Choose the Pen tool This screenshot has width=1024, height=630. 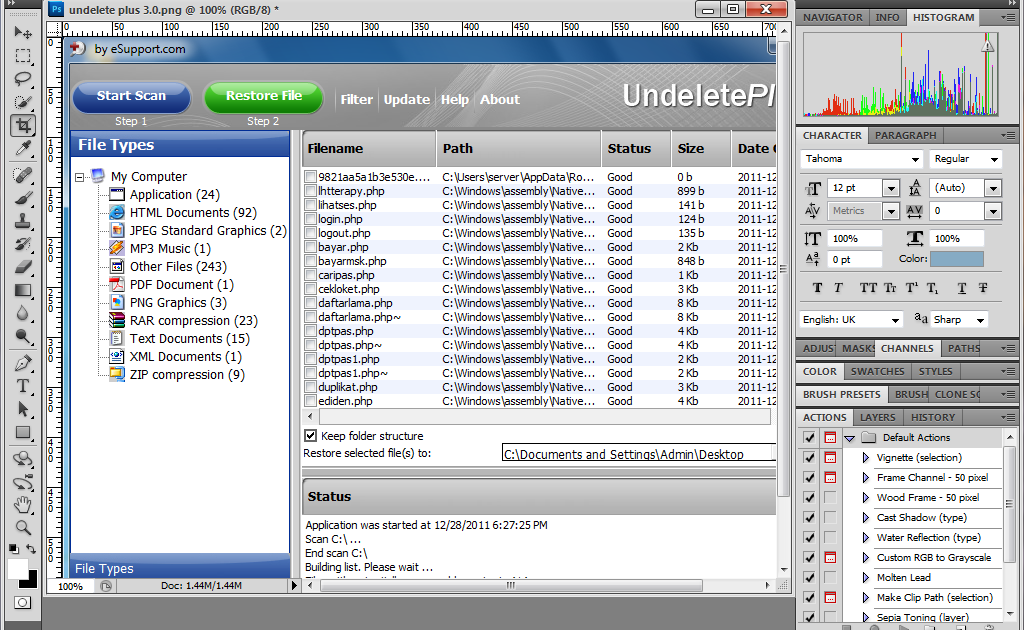pos(23,363)
